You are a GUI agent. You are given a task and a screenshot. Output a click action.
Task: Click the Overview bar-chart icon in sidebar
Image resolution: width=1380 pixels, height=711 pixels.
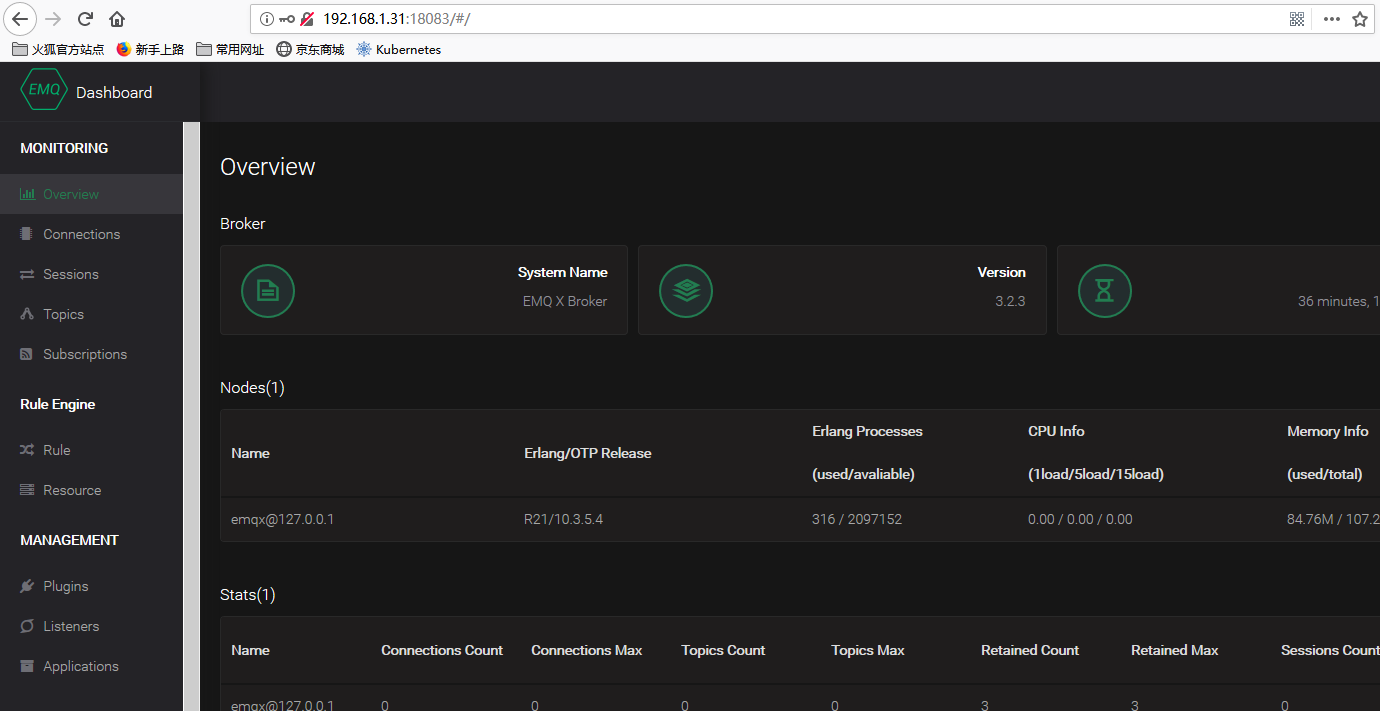27,194
